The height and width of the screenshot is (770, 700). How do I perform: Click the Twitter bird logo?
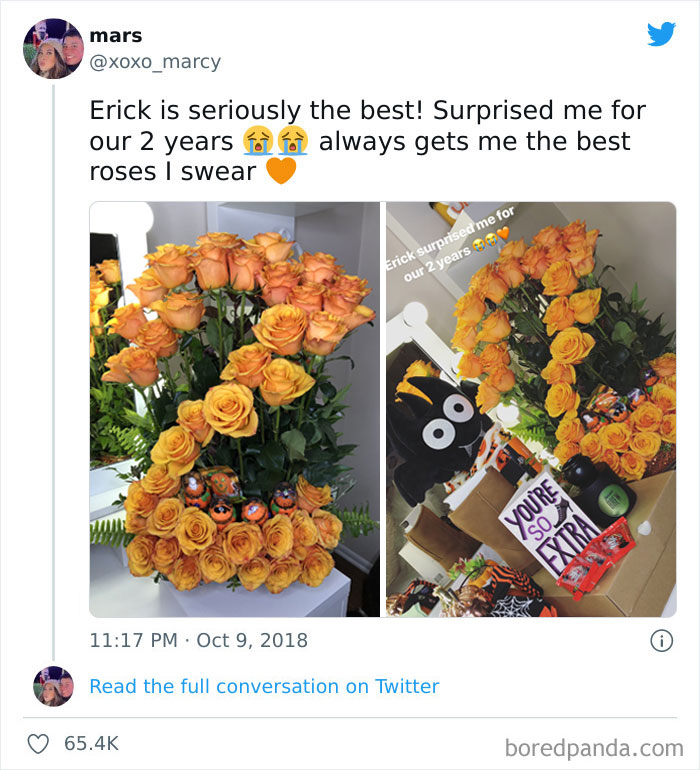[661, 34]
